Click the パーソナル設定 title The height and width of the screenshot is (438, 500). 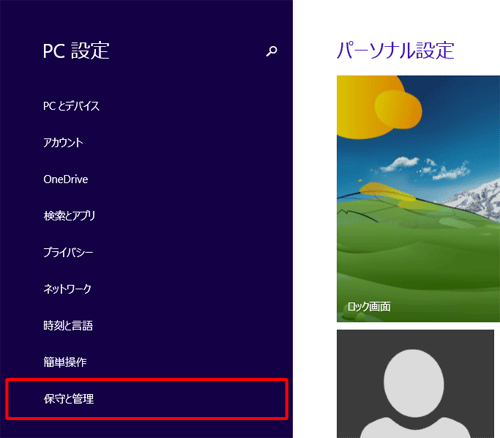tap(395, 51)
